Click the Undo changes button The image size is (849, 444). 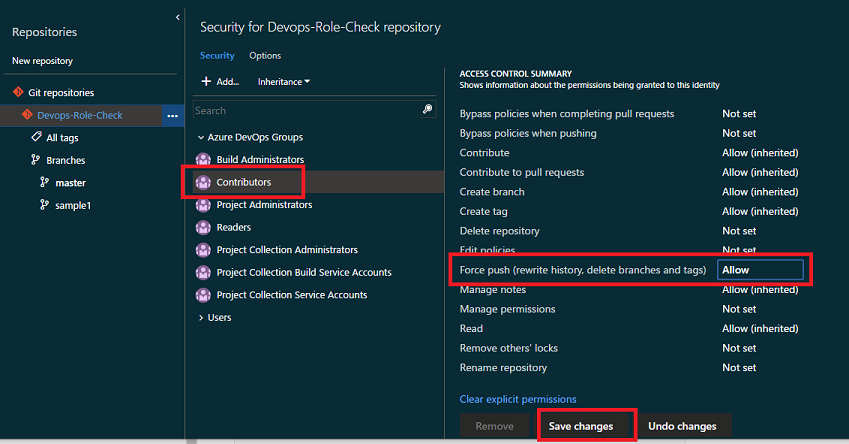[x=682, y=426]
